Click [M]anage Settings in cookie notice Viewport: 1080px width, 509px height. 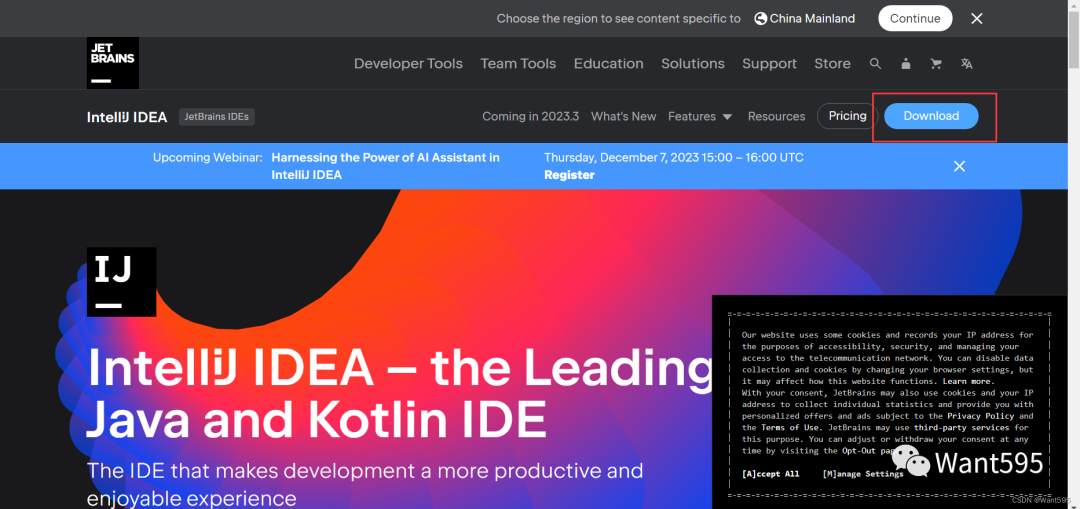[x=863, y=474]
